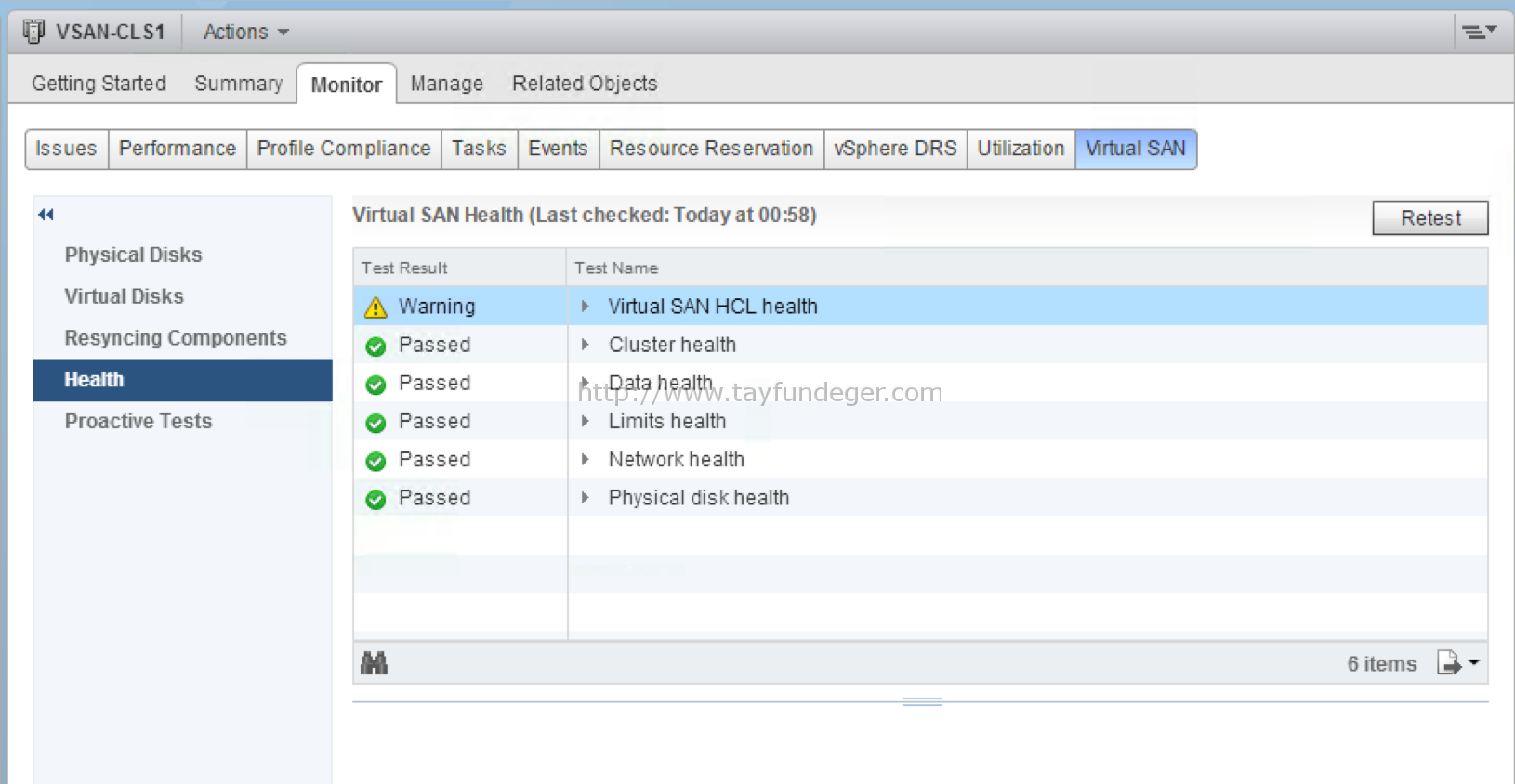Click the green passed icon for Physical disk health
The image size is (1515, 784).
375,499
